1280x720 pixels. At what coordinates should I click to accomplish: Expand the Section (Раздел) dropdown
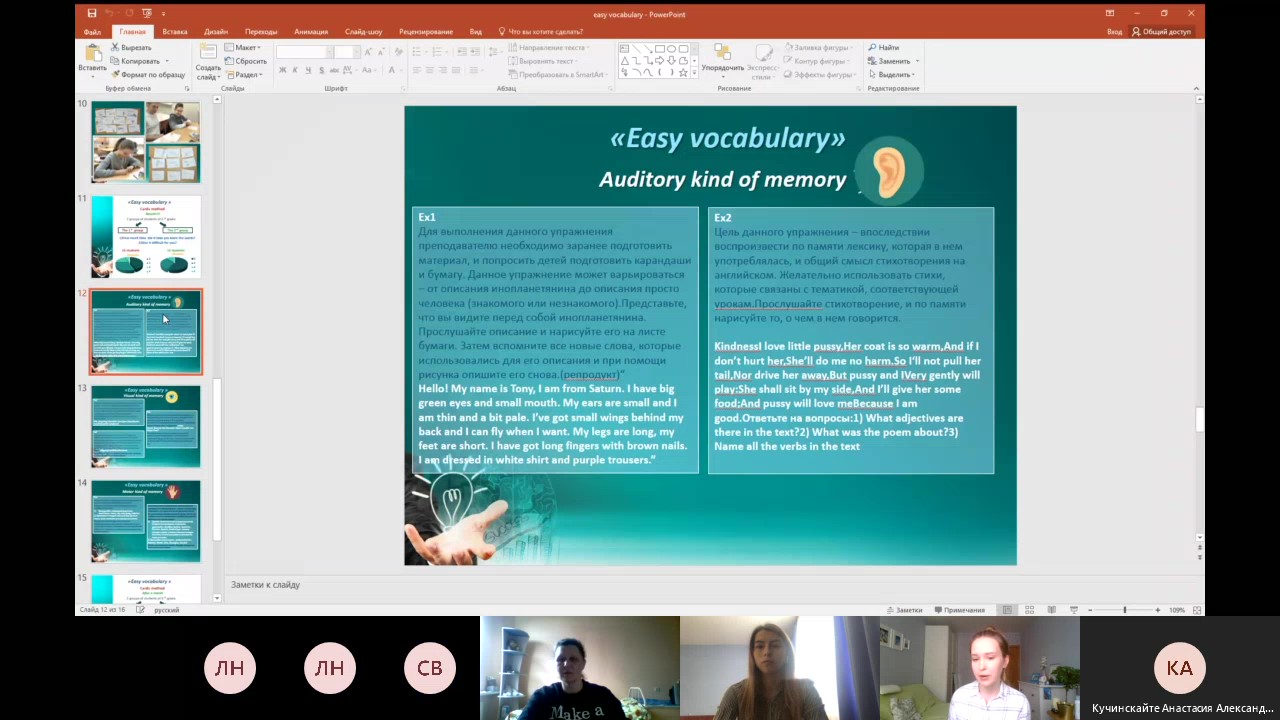245,75
